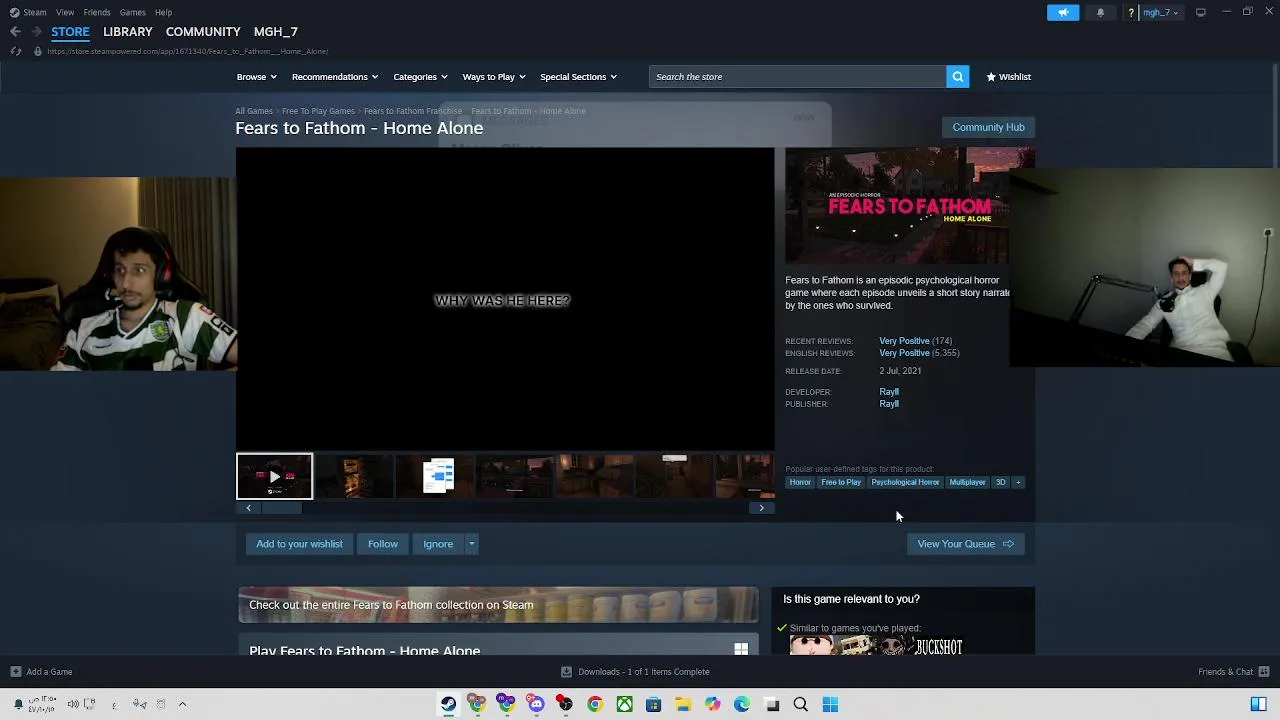Open Friends & Chat icon
This screenshot has width=1280, height=720.
pos(1264,672)
